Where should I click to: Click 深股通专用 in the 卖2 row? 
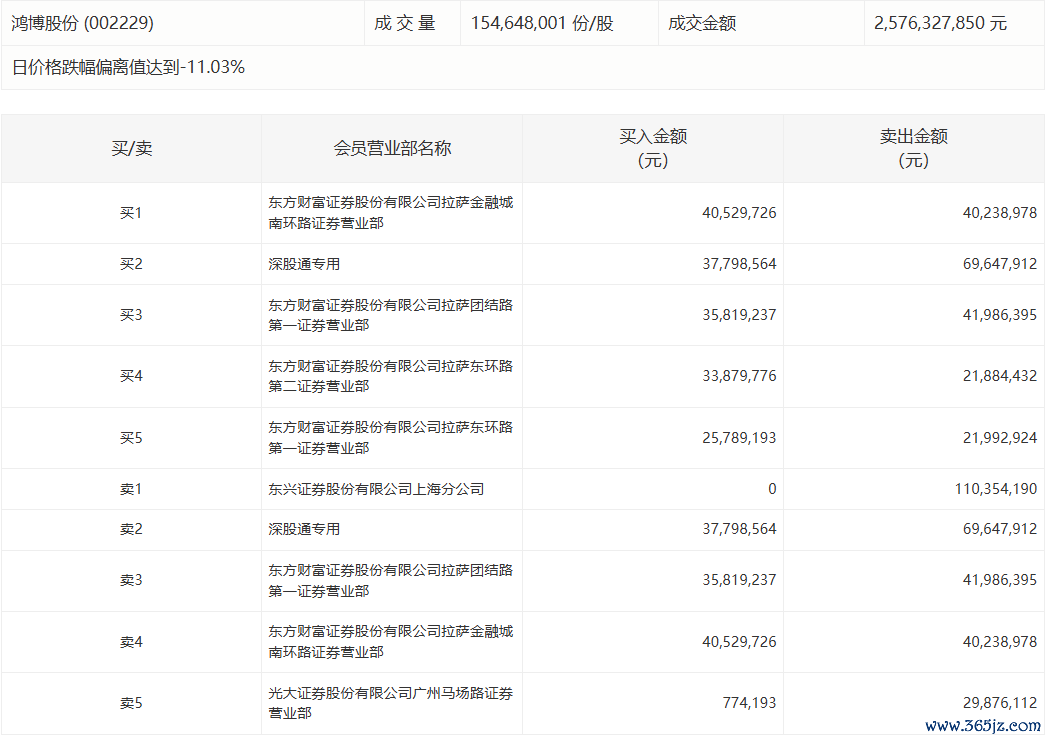tap(304, 529)
